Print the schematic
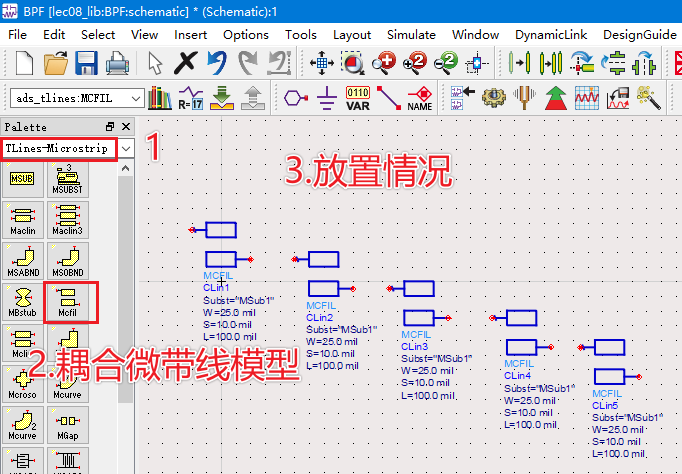682x474 pixels. [x=117, y=63]
